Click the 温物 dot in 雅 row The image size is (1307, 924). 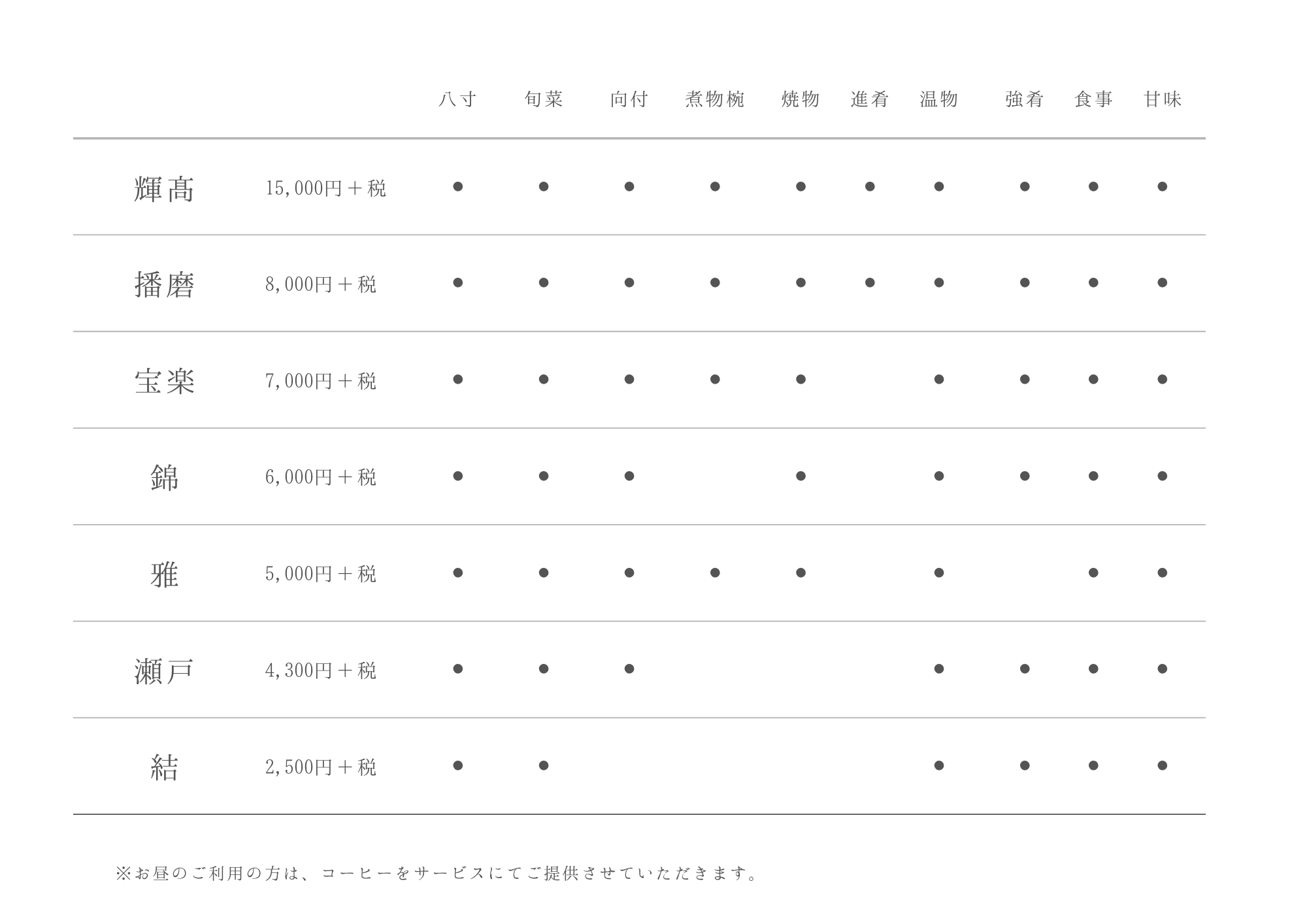[939, 572]
